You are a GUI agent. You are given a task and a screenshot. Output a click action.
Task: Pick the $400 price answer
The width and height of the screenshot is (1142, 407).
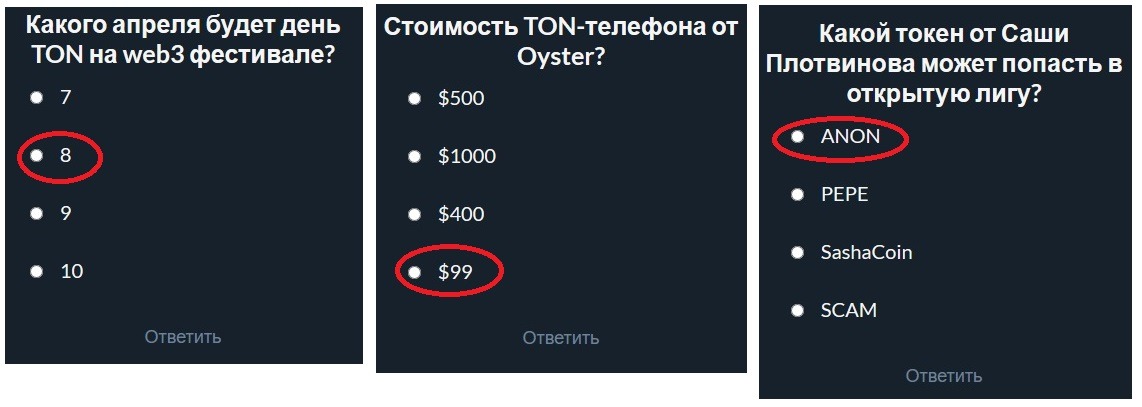click(414, 214)
